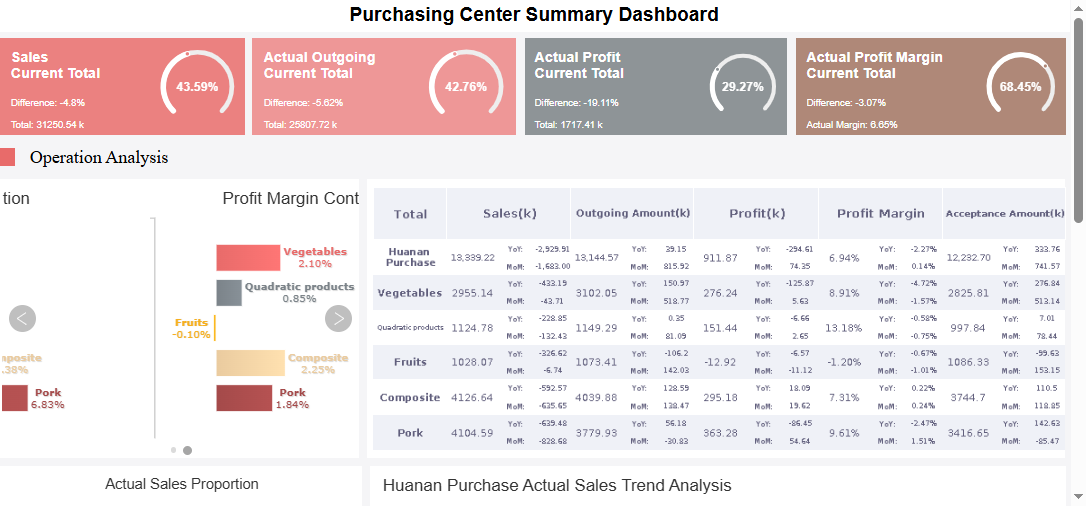Viewport: 1087px width, 506px height.
Task: Select the gray Quadratic products 0.85% bar
Action: pyautogui.click(x=229, y=293)
